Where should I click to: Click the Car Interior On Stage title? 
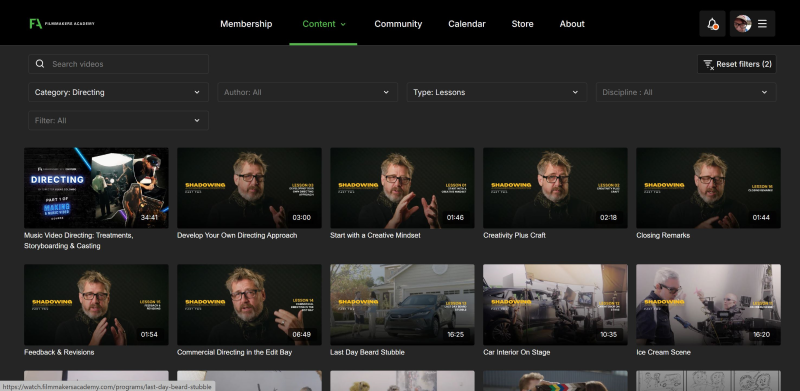pos(516,352)
